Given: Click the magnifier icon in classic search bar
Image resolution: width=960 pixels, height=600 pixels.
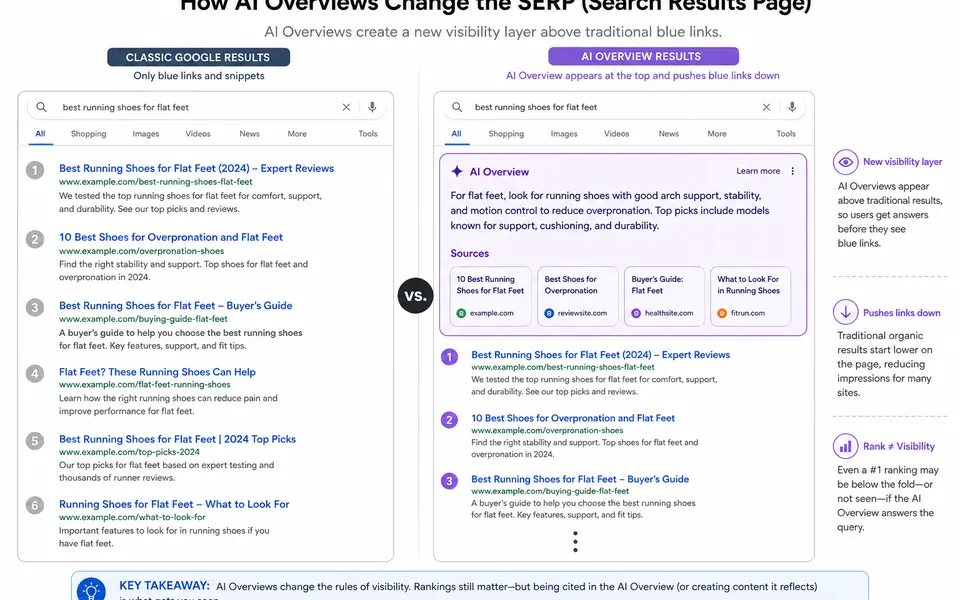Looking at the screenshot, I should pos(41,107).
